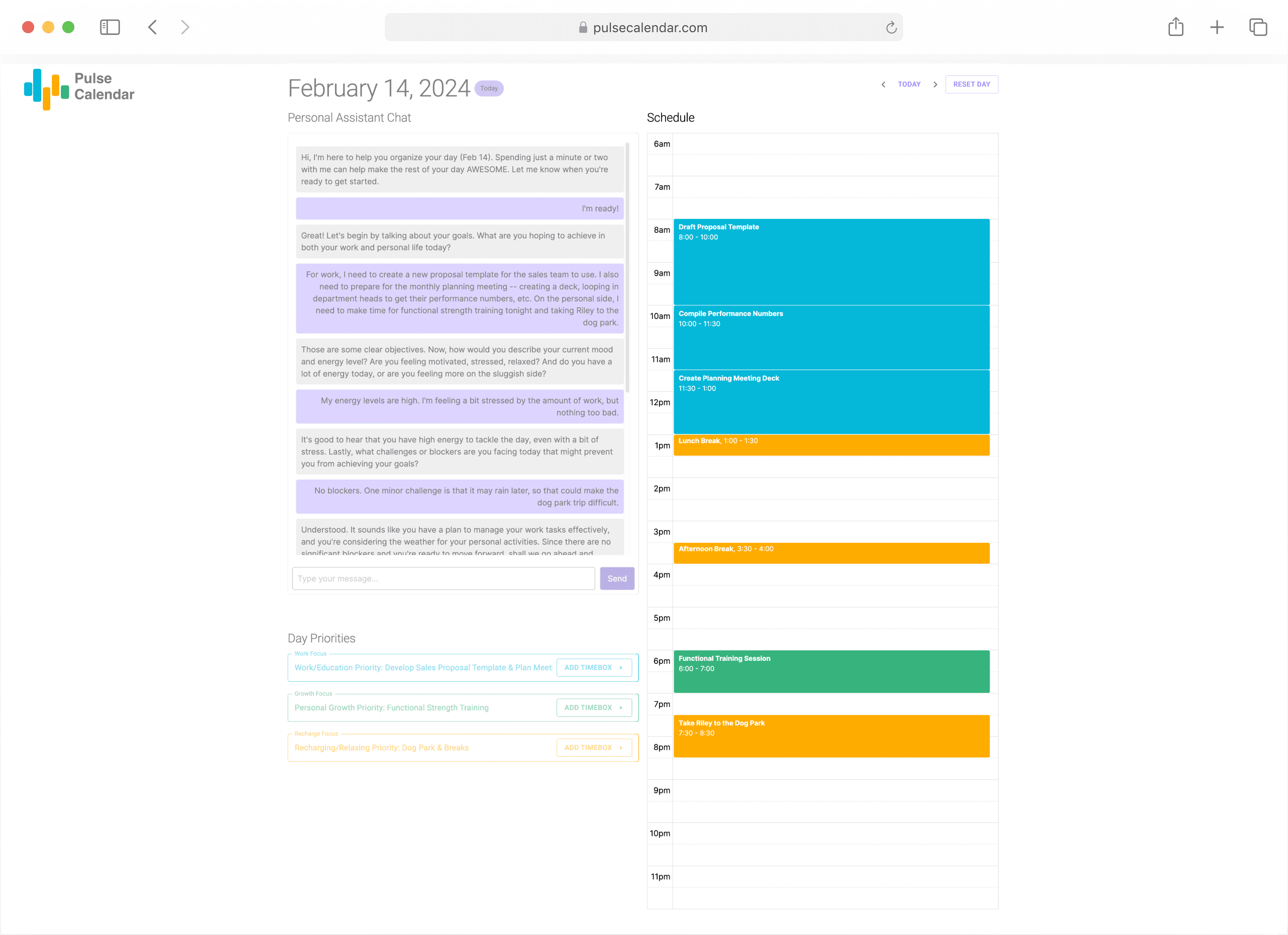The image size is (1288, 935).
Task: Go to next day chevron
Action: pyautogui.click(x=935, y=84)
